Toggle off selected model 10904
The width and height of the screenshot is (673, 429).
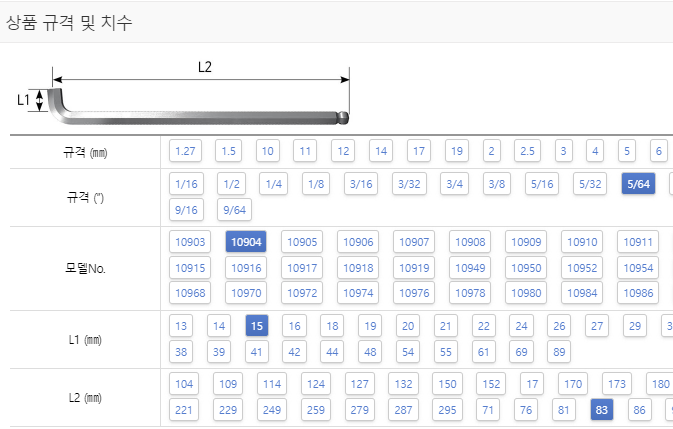(246, 242)
